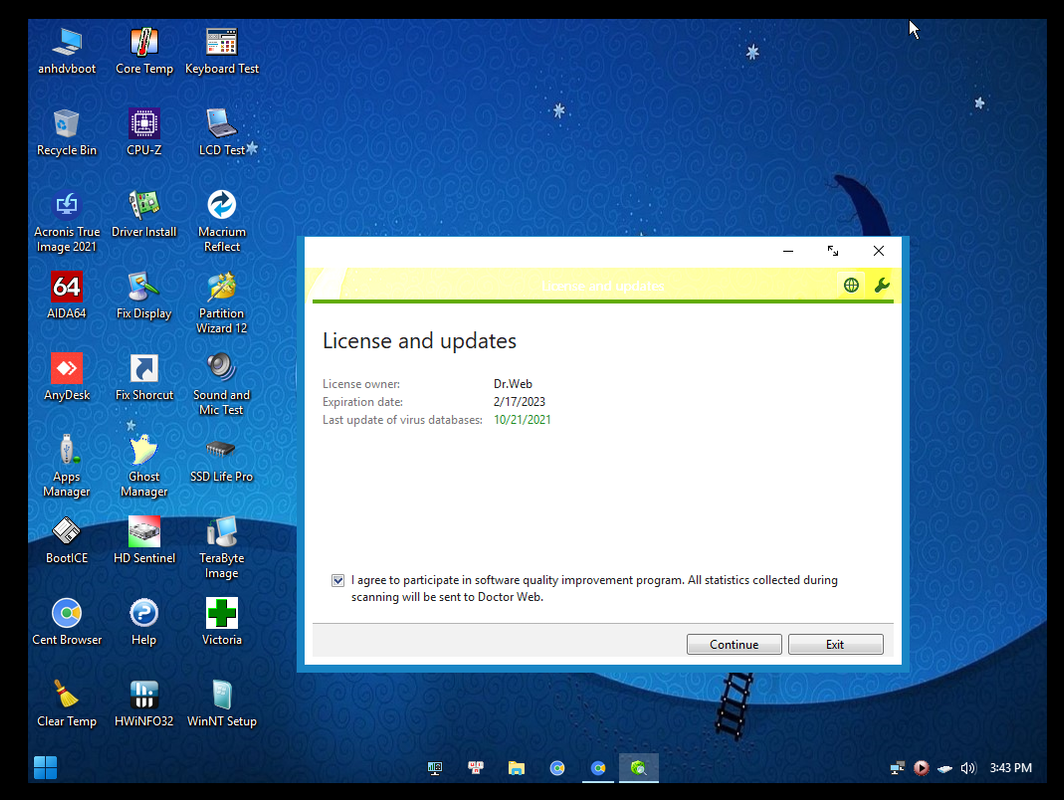1064x800 pixels.
Task: Launch HD Sentinel from desktop
Action: pyautogui.click(x=144, y=541)
